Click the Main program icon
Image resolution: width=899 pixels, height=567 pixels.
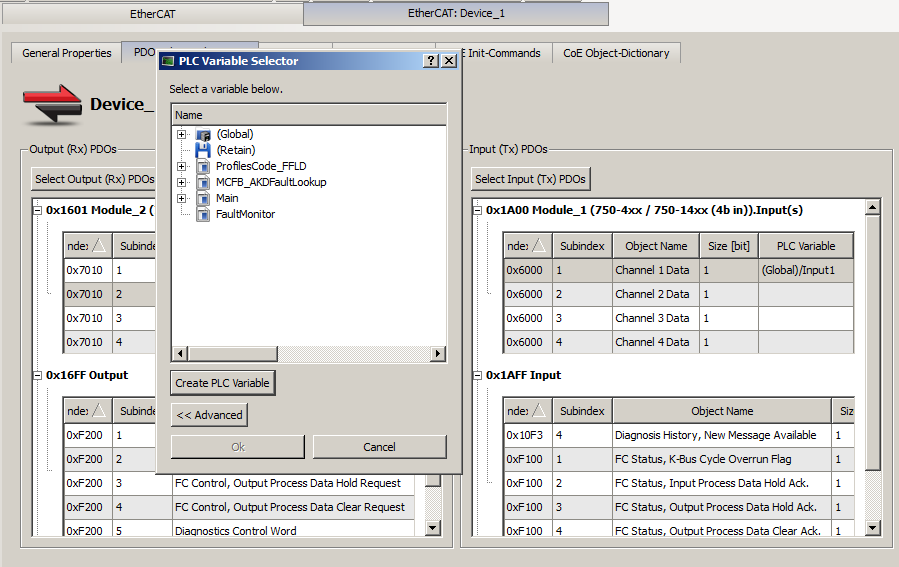[x=203, y=199]
